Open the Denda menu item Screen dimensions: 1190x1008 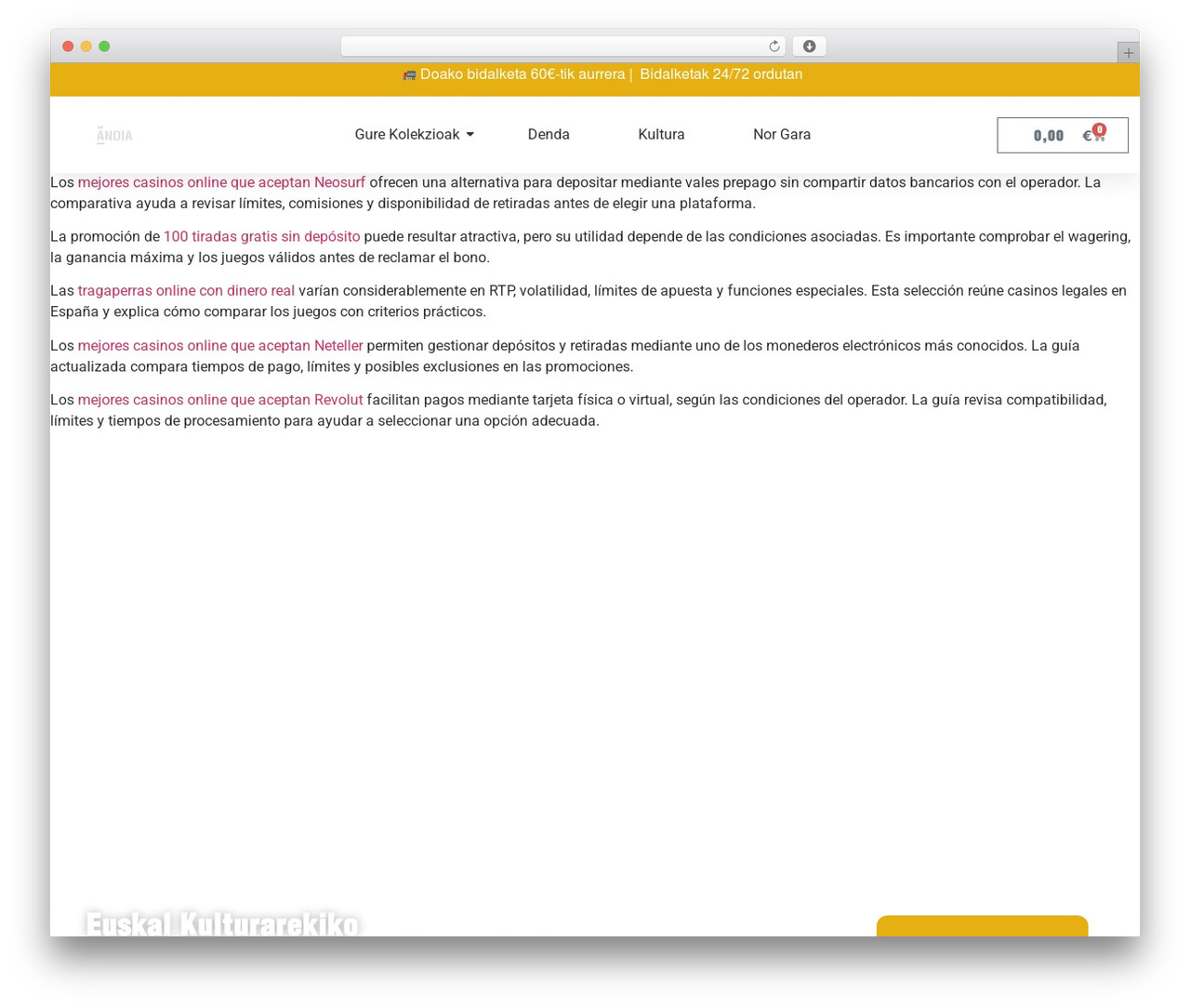549,135
